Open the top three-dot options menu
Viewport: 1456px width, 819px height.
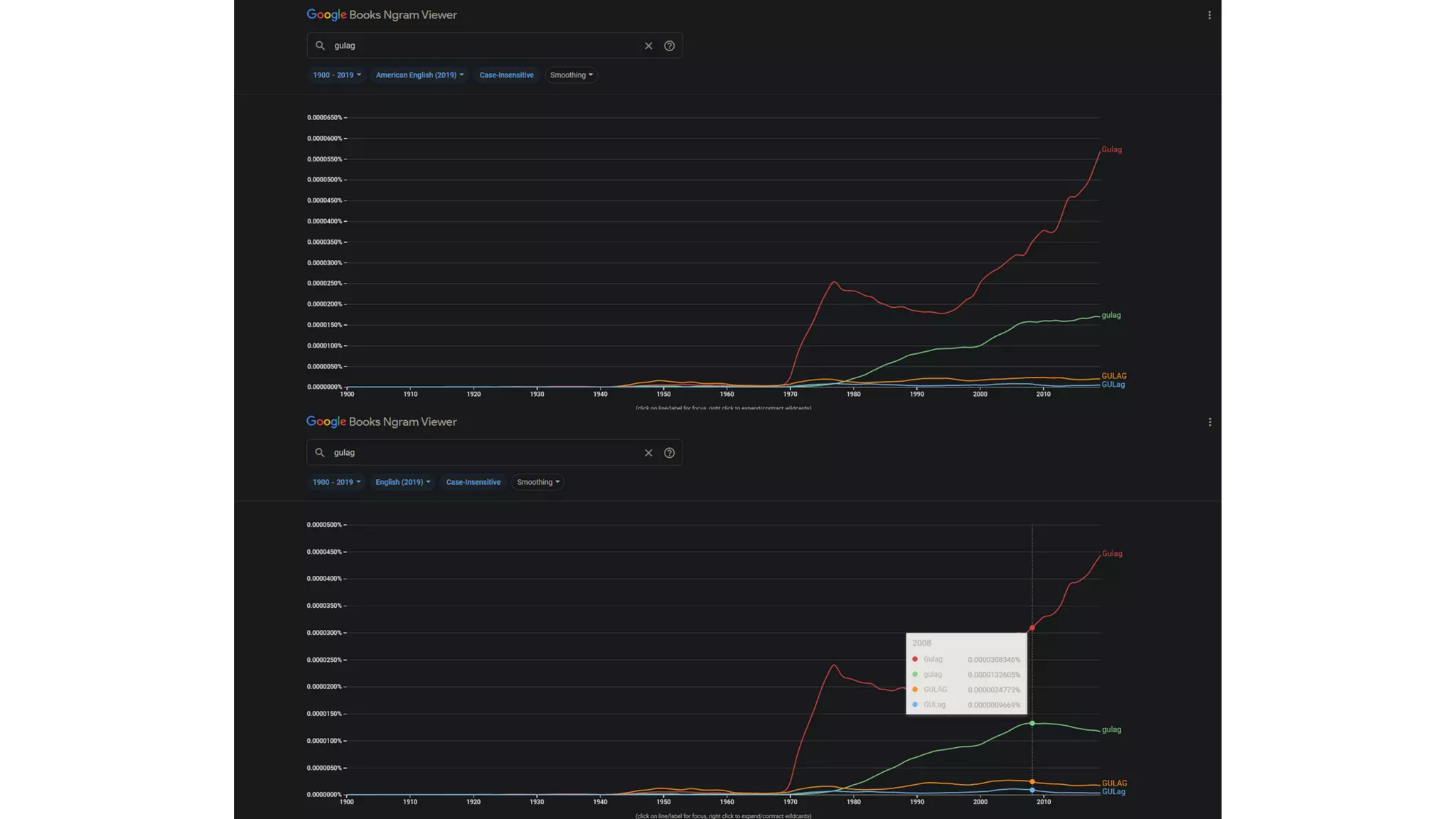coord(1209,15)
